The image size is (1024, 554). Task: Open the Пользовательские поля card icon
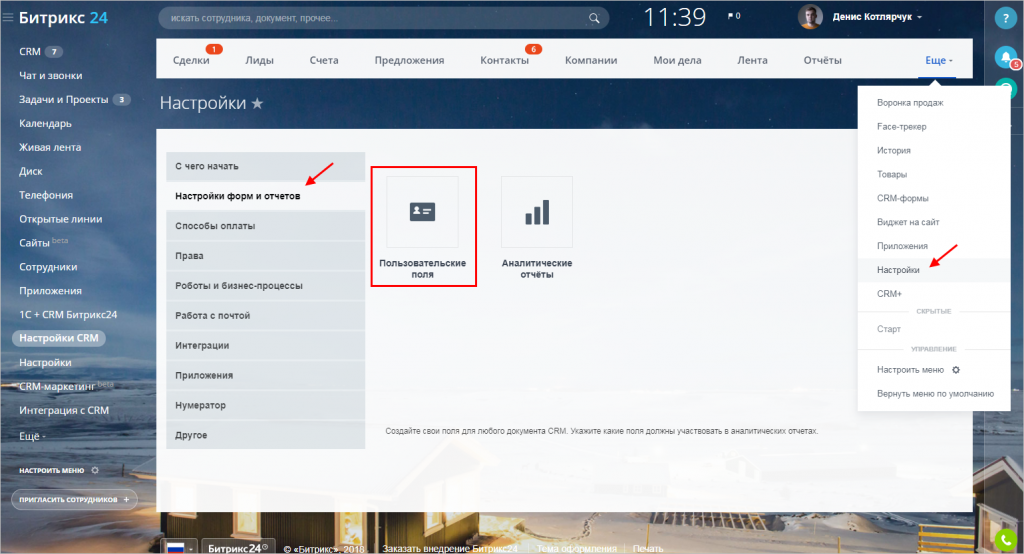[422, 212]
